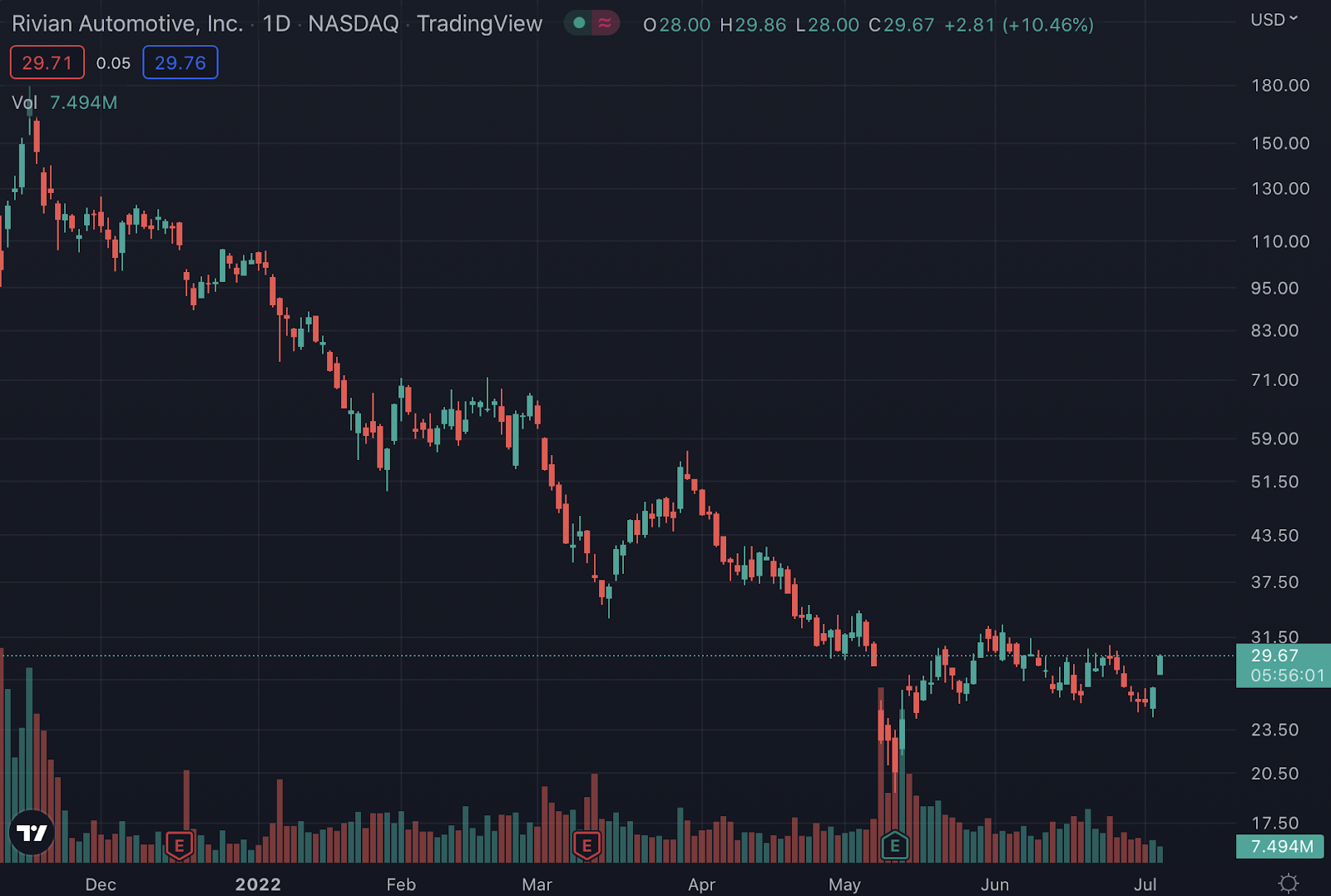The image size is (1331, 896).
Task: Select the Rivian Automotive, Inc. symbol title
Action: click(127, 23)
